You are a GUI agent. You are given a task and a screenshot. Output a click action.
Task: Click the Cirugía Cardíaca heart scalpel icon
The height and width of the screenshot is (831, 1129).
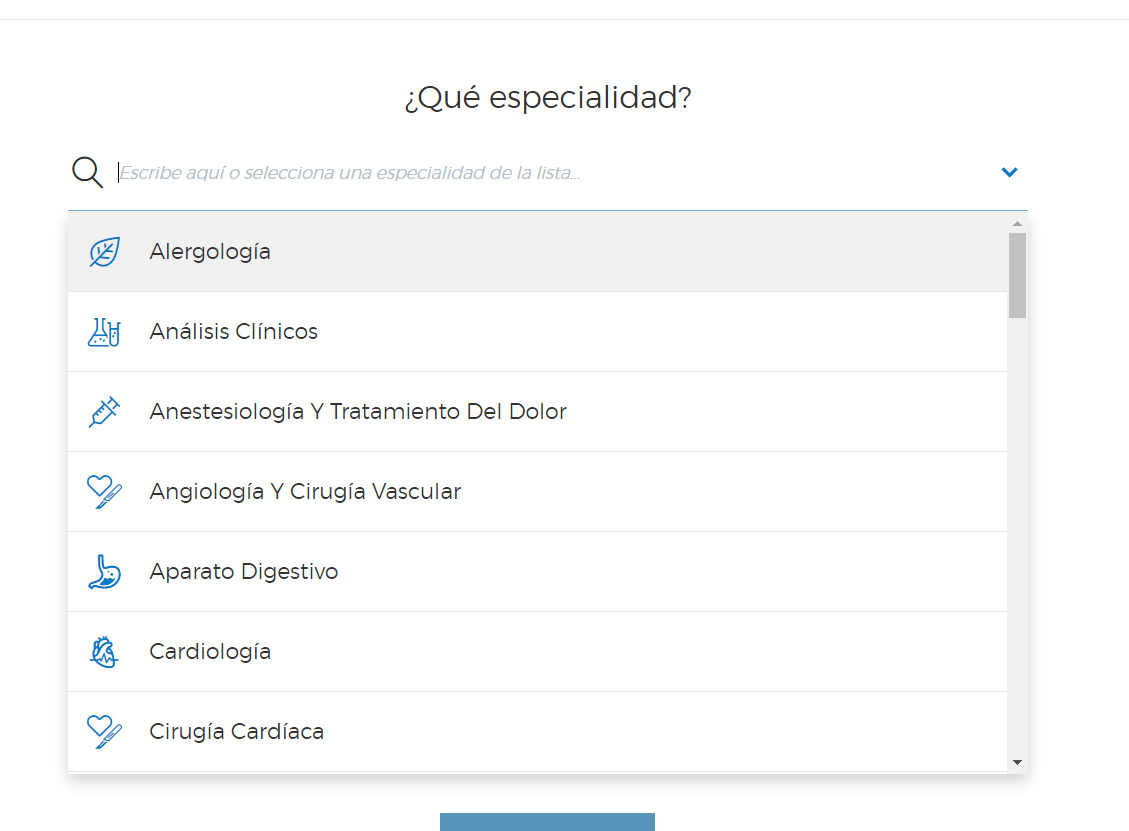[104, 732]
